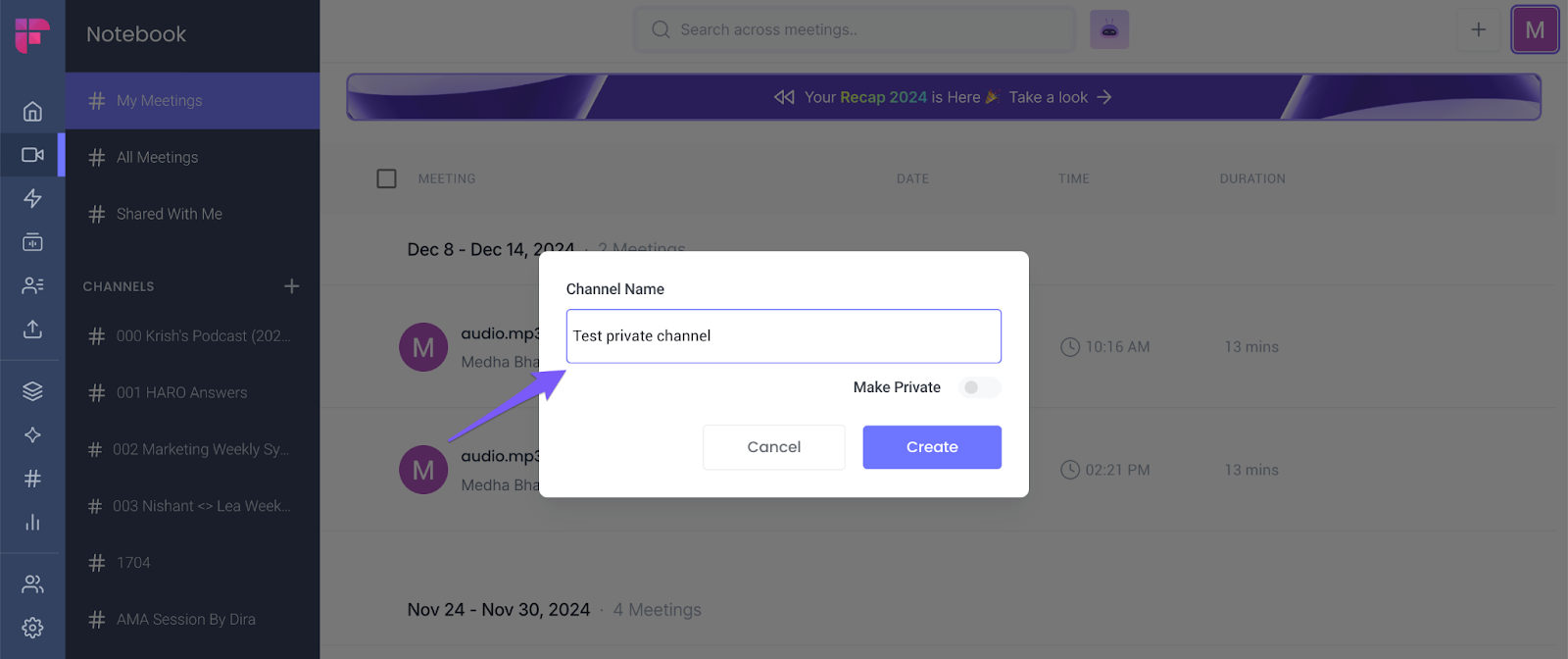
Task: Open the bar chart analytics icon
Action: point(32,522)
